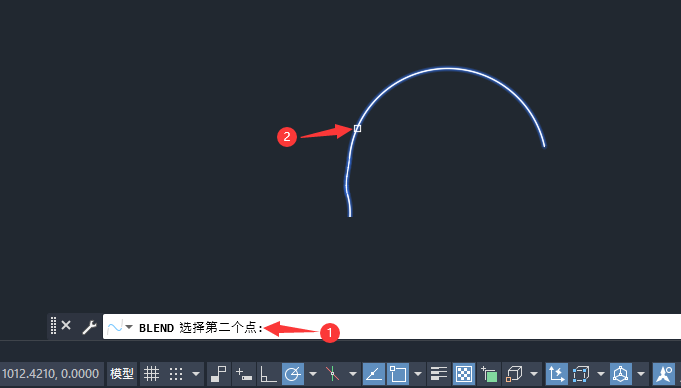Image resolution: width=681 pixels, height=388 pixels.
Task: Toggle annotation visibility status icon
Action: [664, 374]
